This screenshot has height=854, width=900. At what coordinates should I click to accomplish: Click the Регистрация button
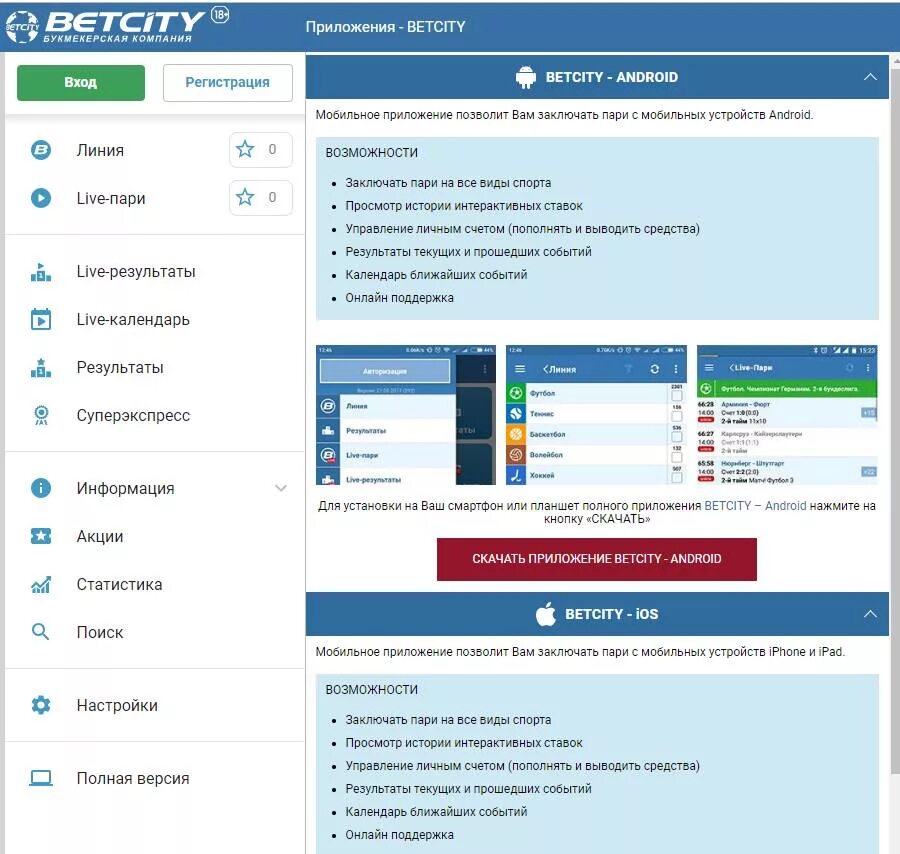[228, 83]
